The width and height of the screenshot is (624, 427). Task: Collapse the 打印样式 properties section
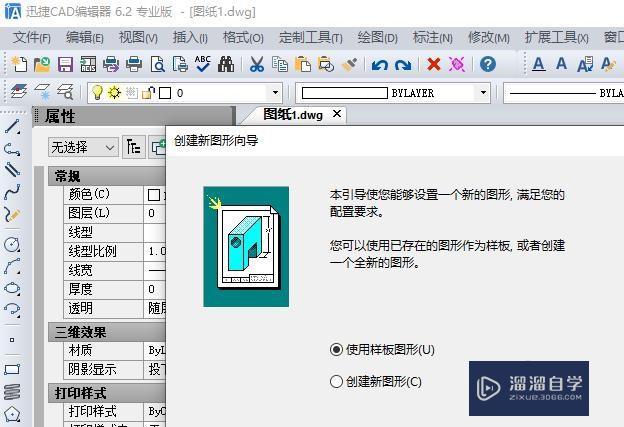107,393
